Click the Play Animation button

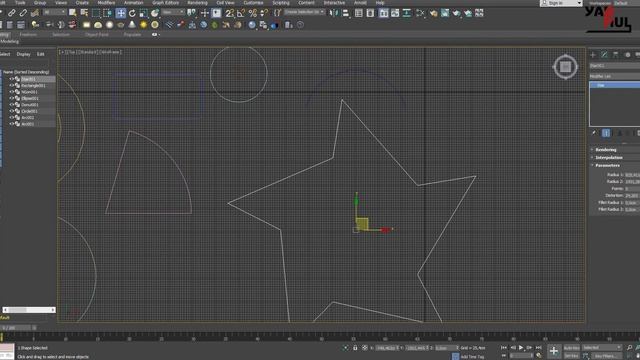click(521, 348)
